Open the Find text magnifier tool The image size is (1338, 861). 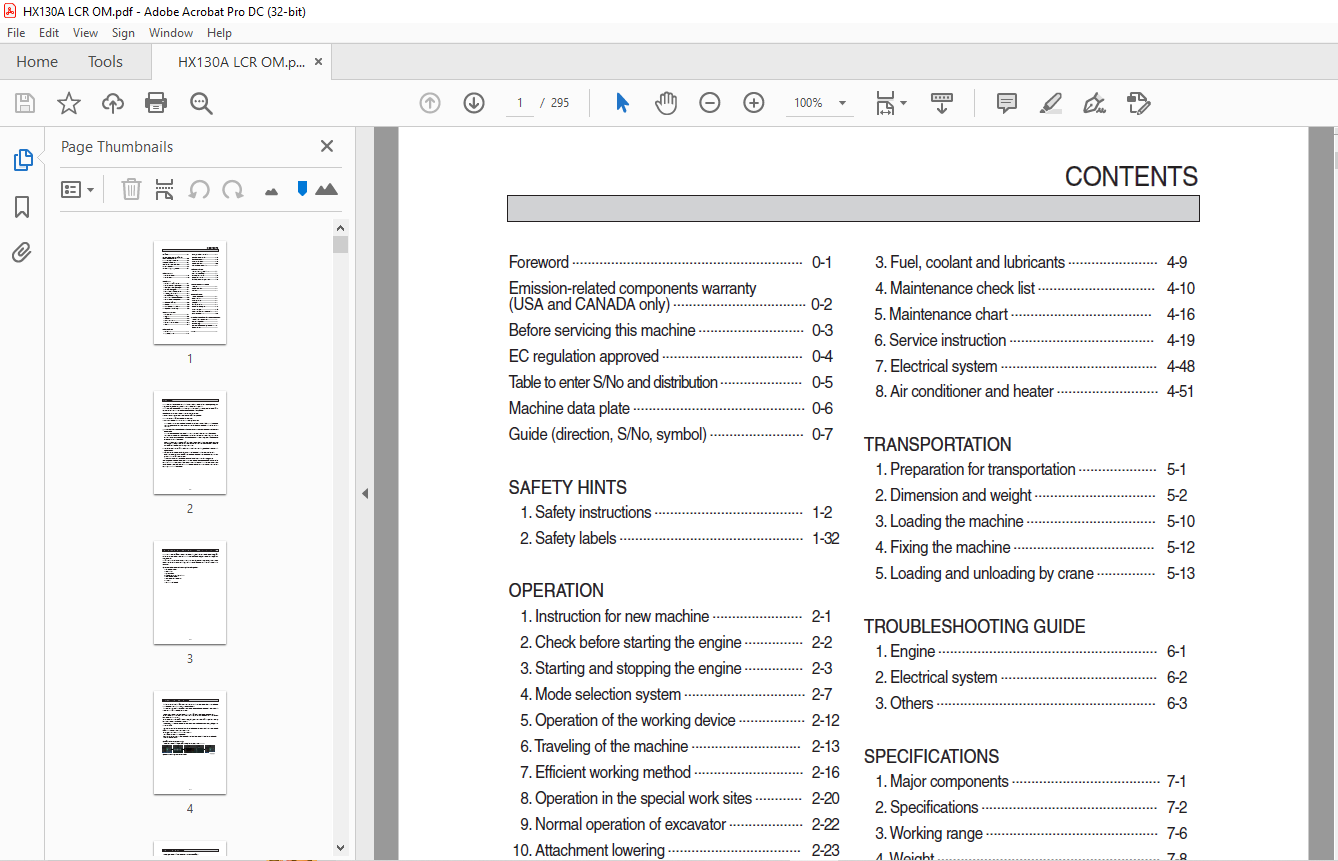[201, 103]
